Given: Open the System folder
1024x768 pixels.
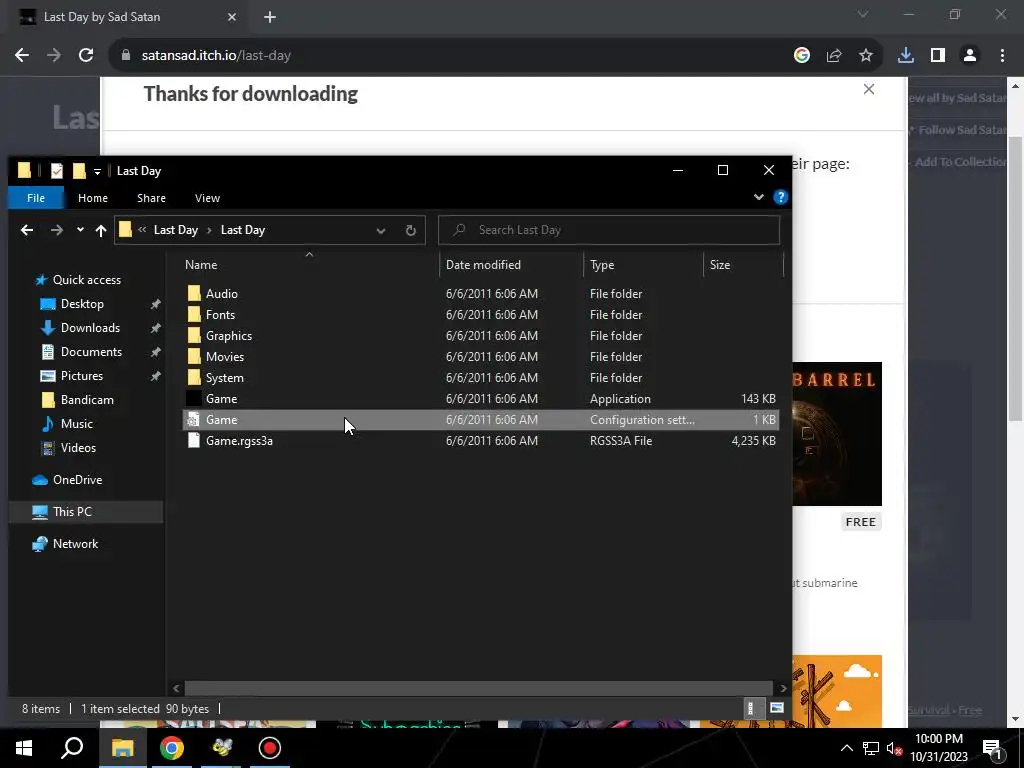Looking at the screenshot, I should click(x=224, y=377).
